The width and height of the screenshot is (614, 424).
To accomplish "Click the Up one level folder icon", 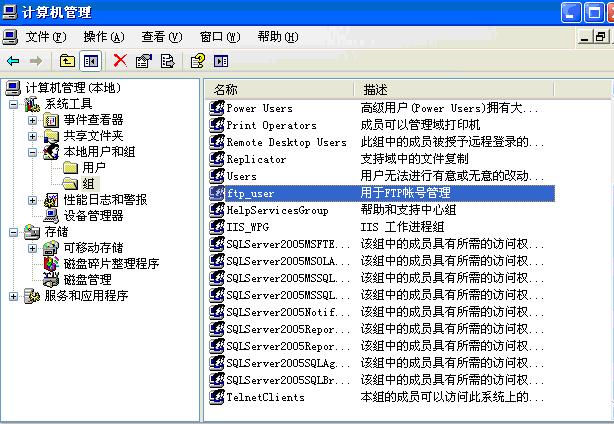I will [x=68, y=60].
